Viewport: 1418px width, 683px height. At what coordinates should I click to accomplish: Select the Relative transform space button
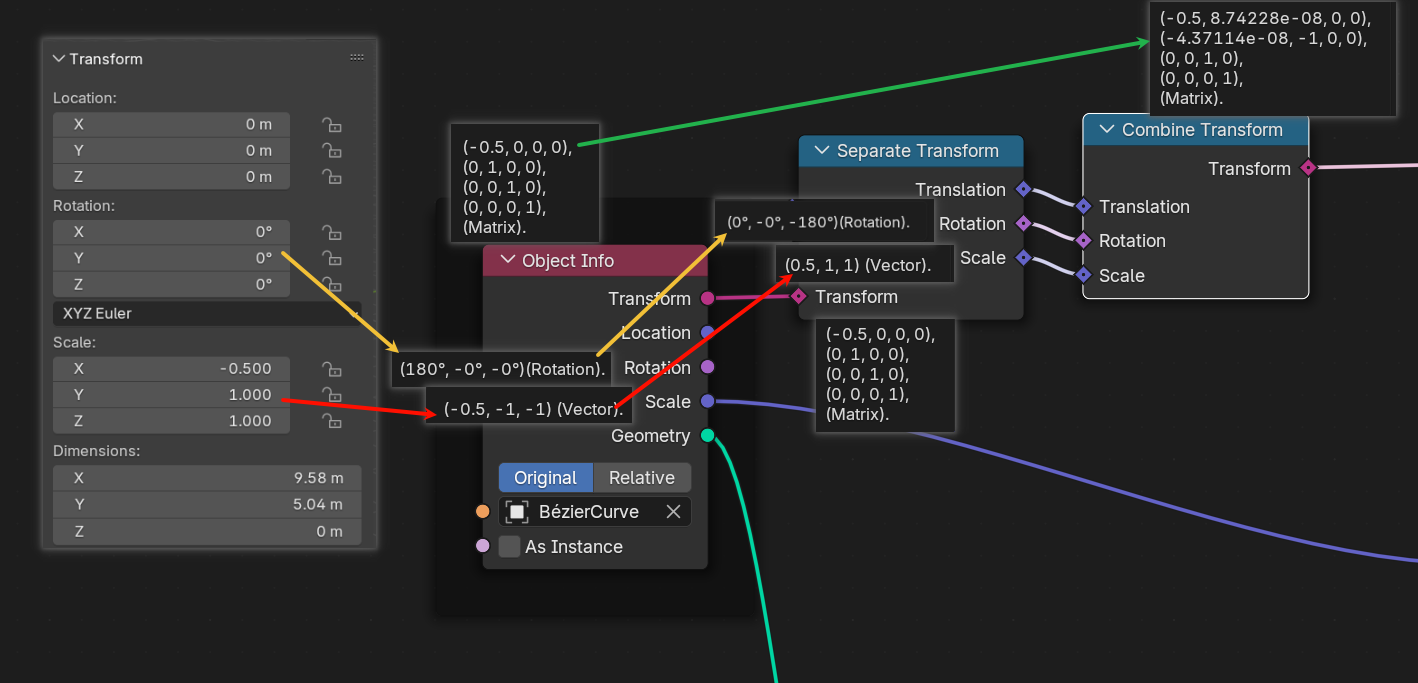(x=642, y=478)
